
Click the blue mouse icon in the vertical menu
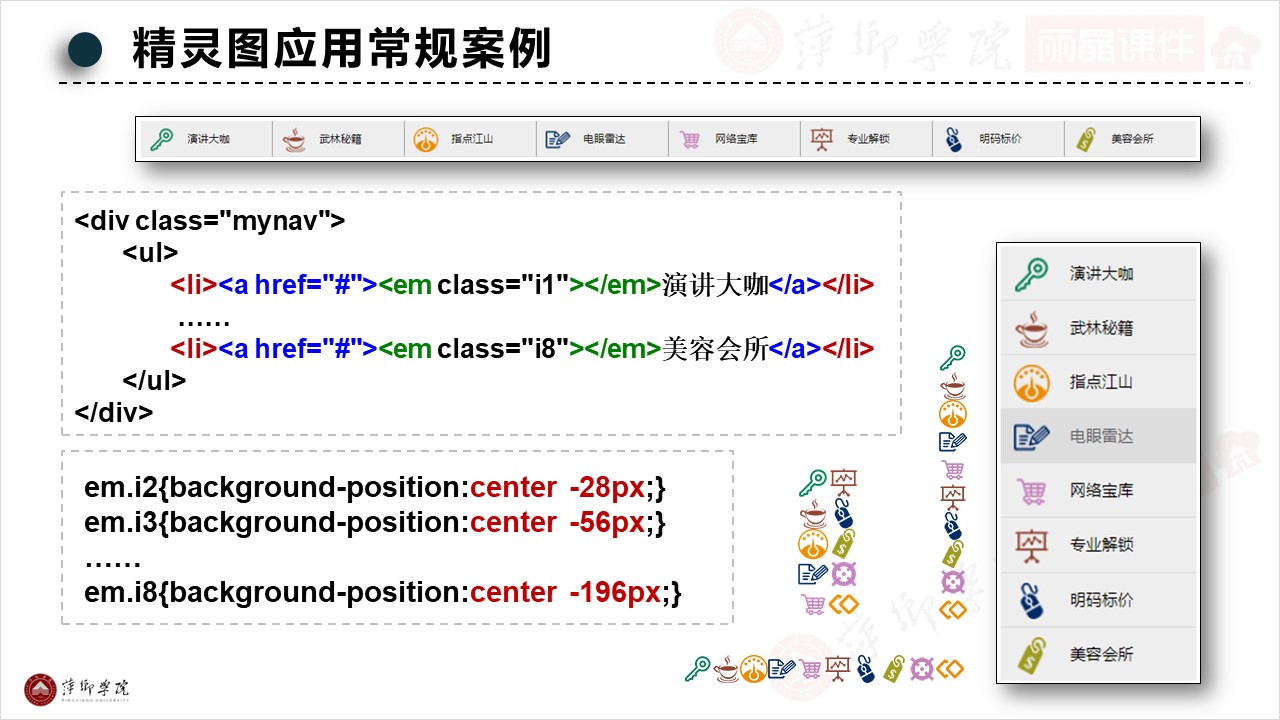point(1032,600)
